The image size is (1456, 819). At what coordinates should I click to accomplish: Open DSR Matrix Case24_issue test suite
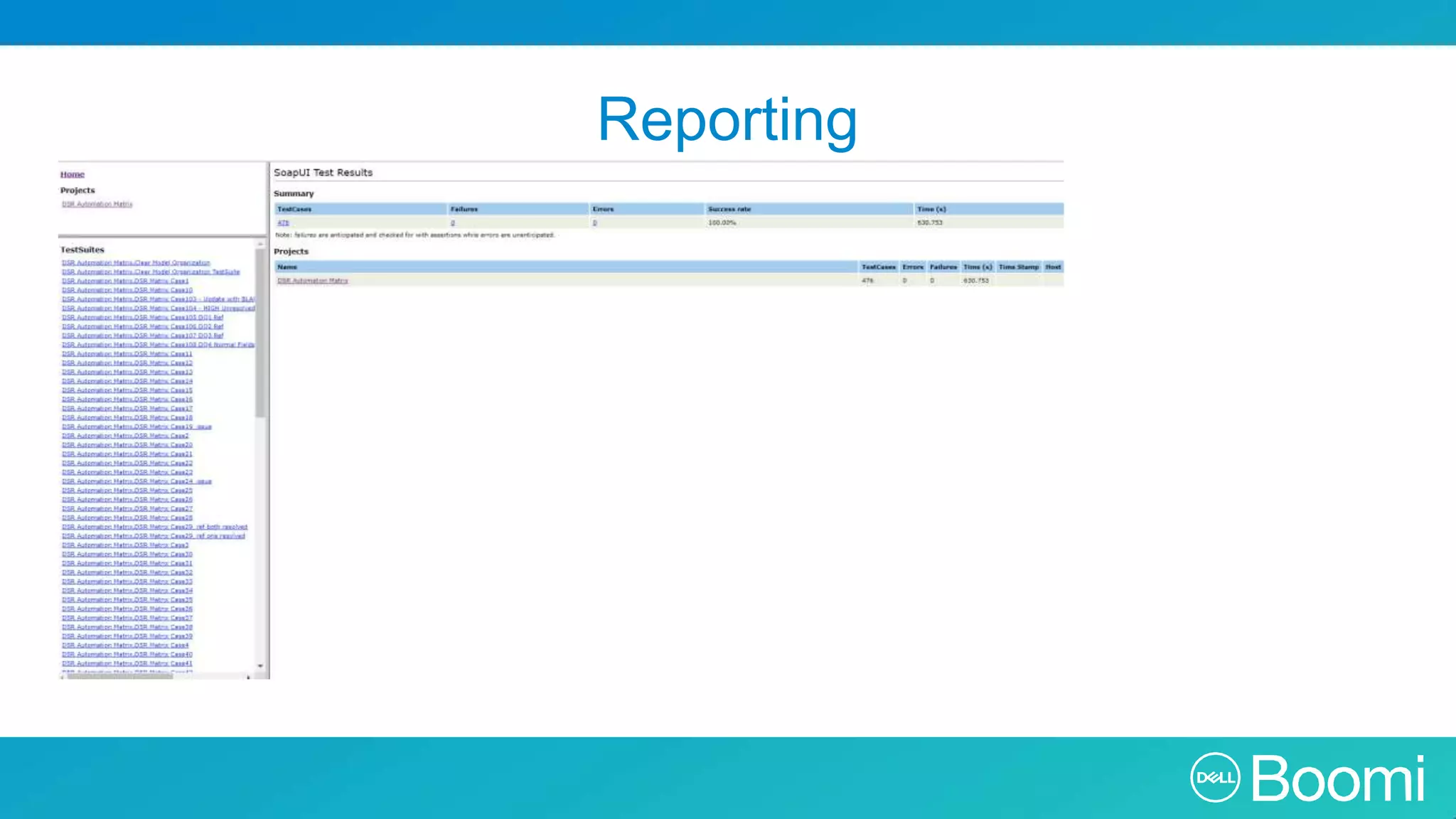coord(136,481)
